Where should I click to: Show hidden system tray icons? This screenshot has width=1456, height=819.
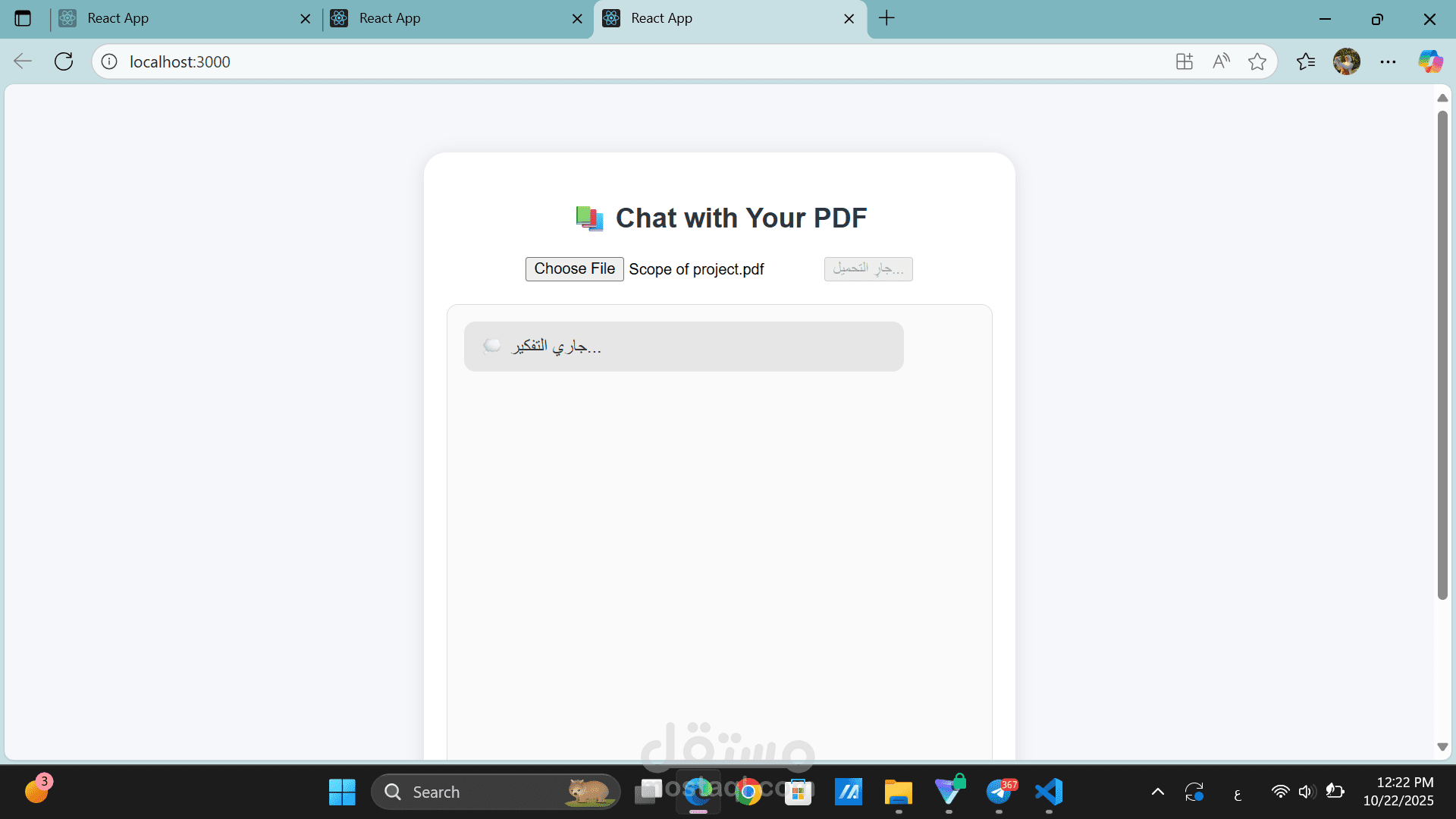(1157, 792)
